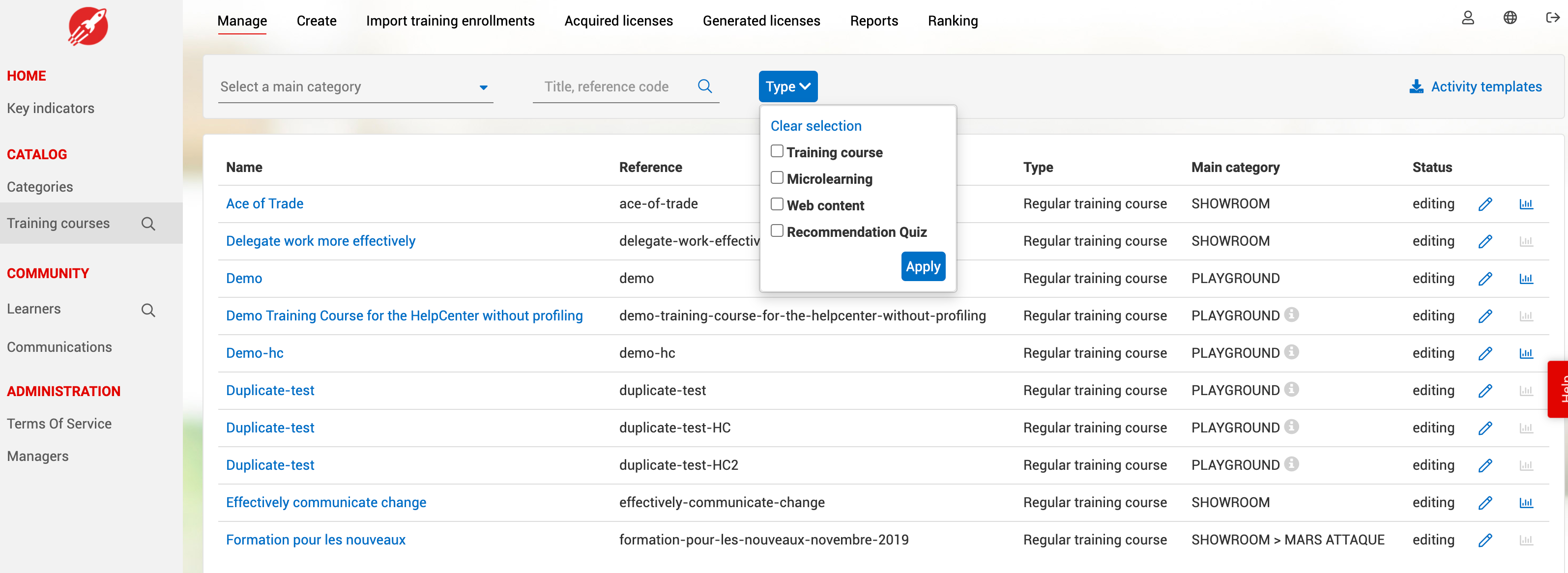Open Learners in sidebar
Viewport: 1568px width, 573px height.
[33, 309]
